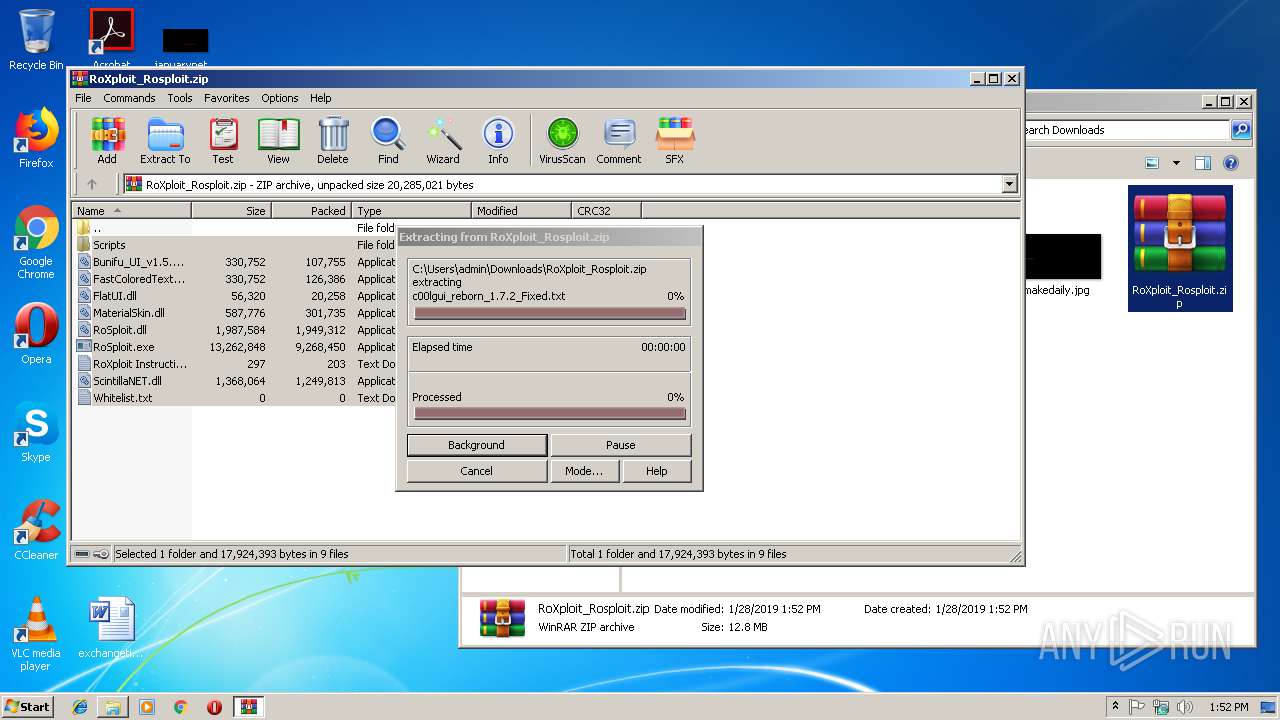Viewport: 1280px width, 720px height.
Task: Click the Find magnifier icon
Action: 388,140
